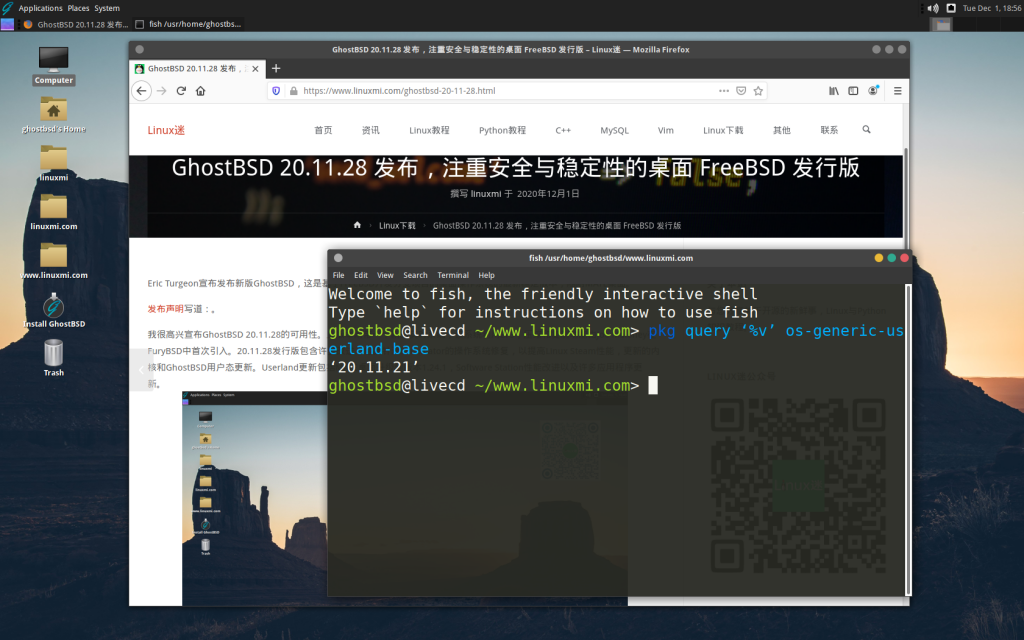The image size is (1024, 640).
Task: Launch Install GhostBSD desktop icon
Action: click(54, 310)
